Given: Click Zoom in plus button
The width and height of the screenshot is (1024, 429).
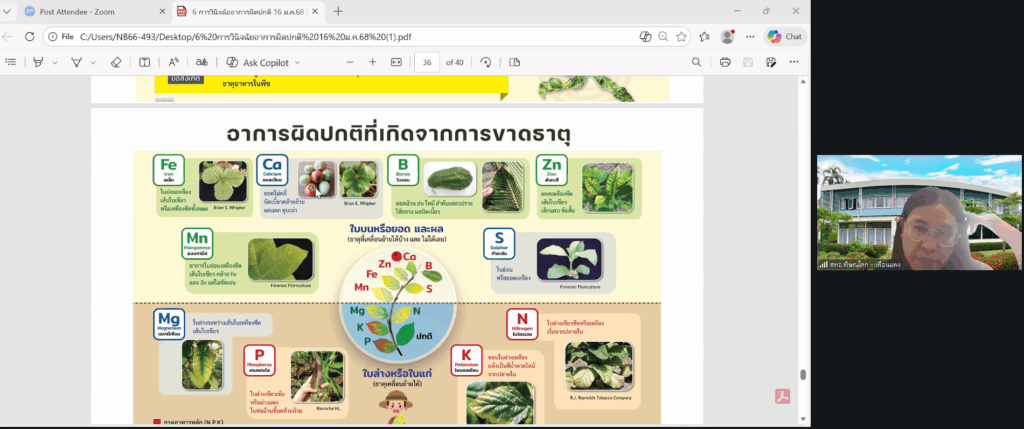Looking at the screenshot, I should tap(372, 62).
